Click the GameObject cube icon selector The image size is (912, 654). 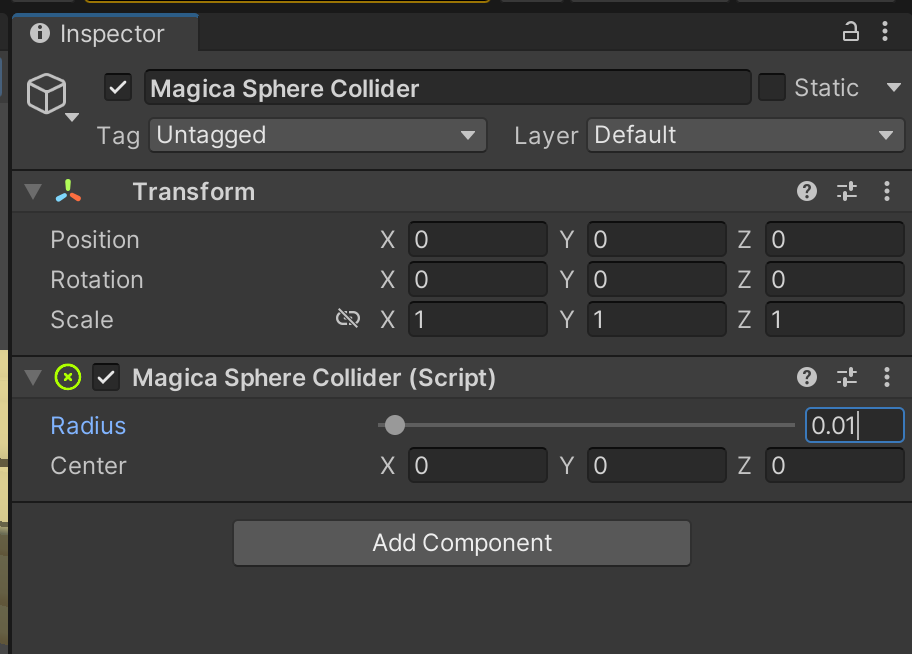pos(47,93)
